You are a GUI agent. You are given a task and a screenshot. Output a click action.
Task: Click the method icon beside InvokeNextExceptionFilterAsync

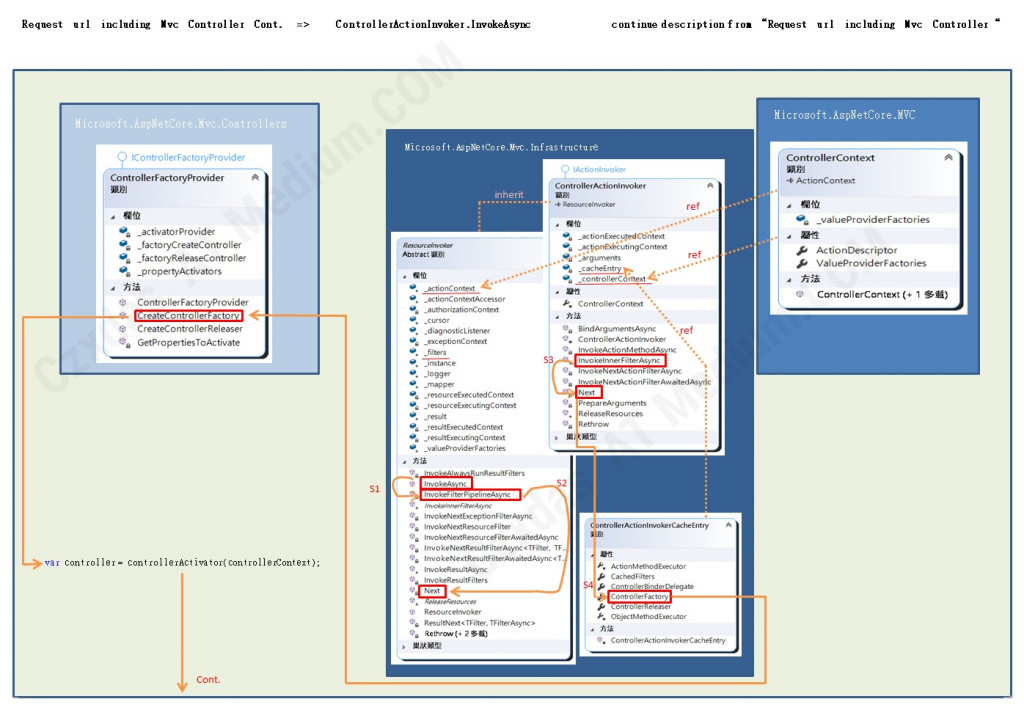pyautogui.click(x=413, y=516)
